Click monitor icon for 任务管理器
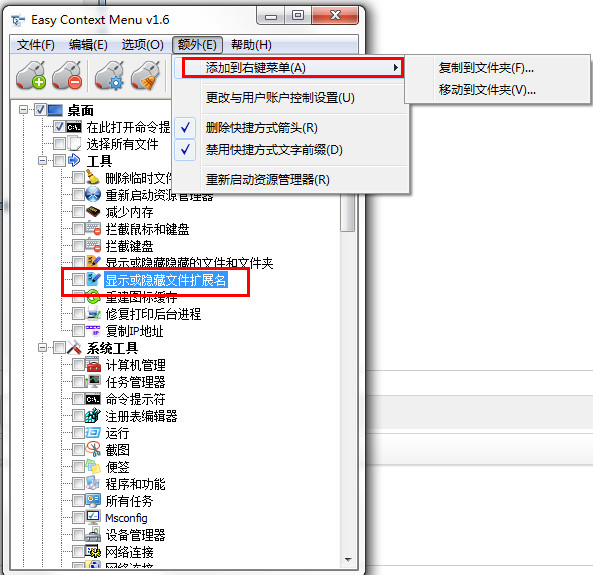The width and height of the screenshot is (593, 575). coord(93,382)
